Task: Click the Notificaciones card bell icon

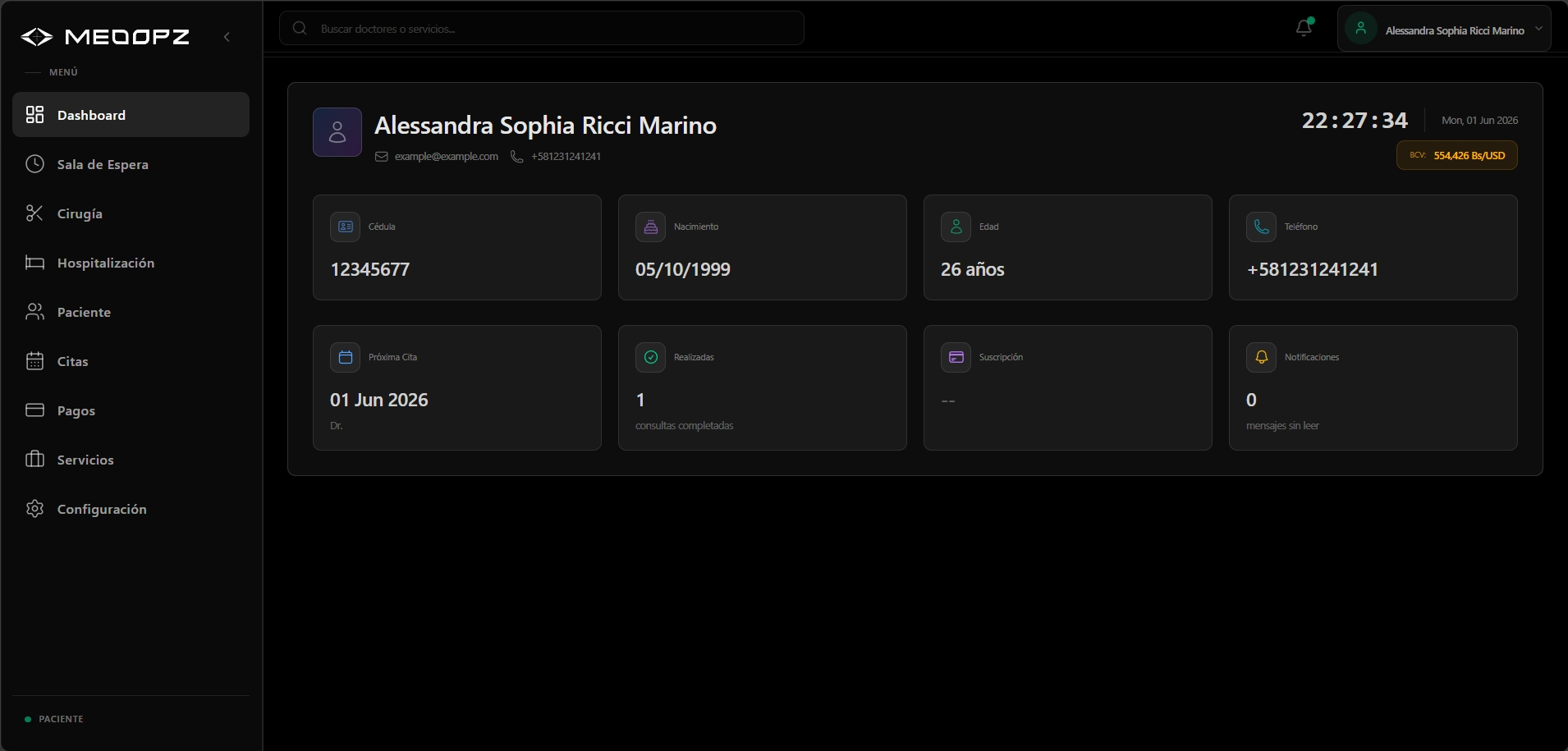Action: [1262, 357]
